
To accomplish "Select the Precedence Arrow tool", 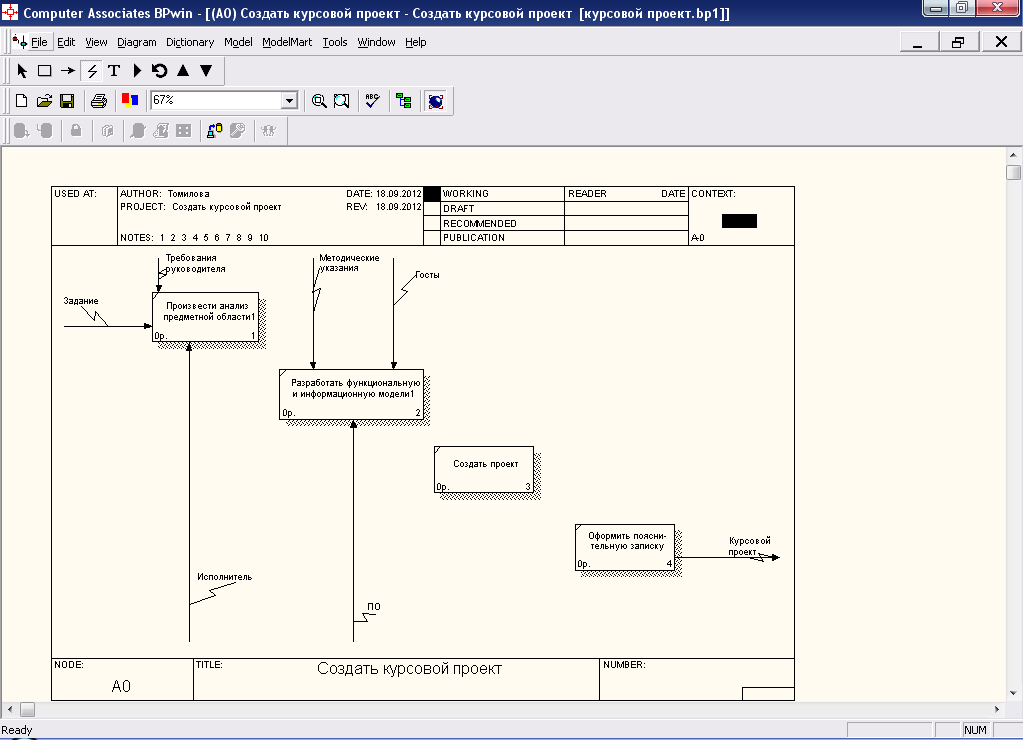I will 68,70.
